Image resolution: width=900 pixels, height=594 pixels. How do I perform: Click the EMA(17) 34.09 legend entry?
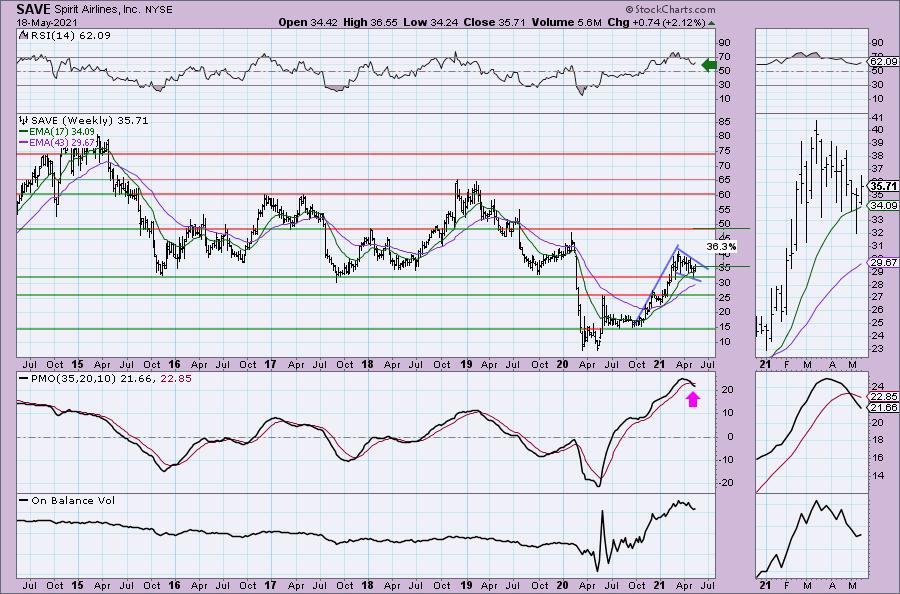point(57,131)
